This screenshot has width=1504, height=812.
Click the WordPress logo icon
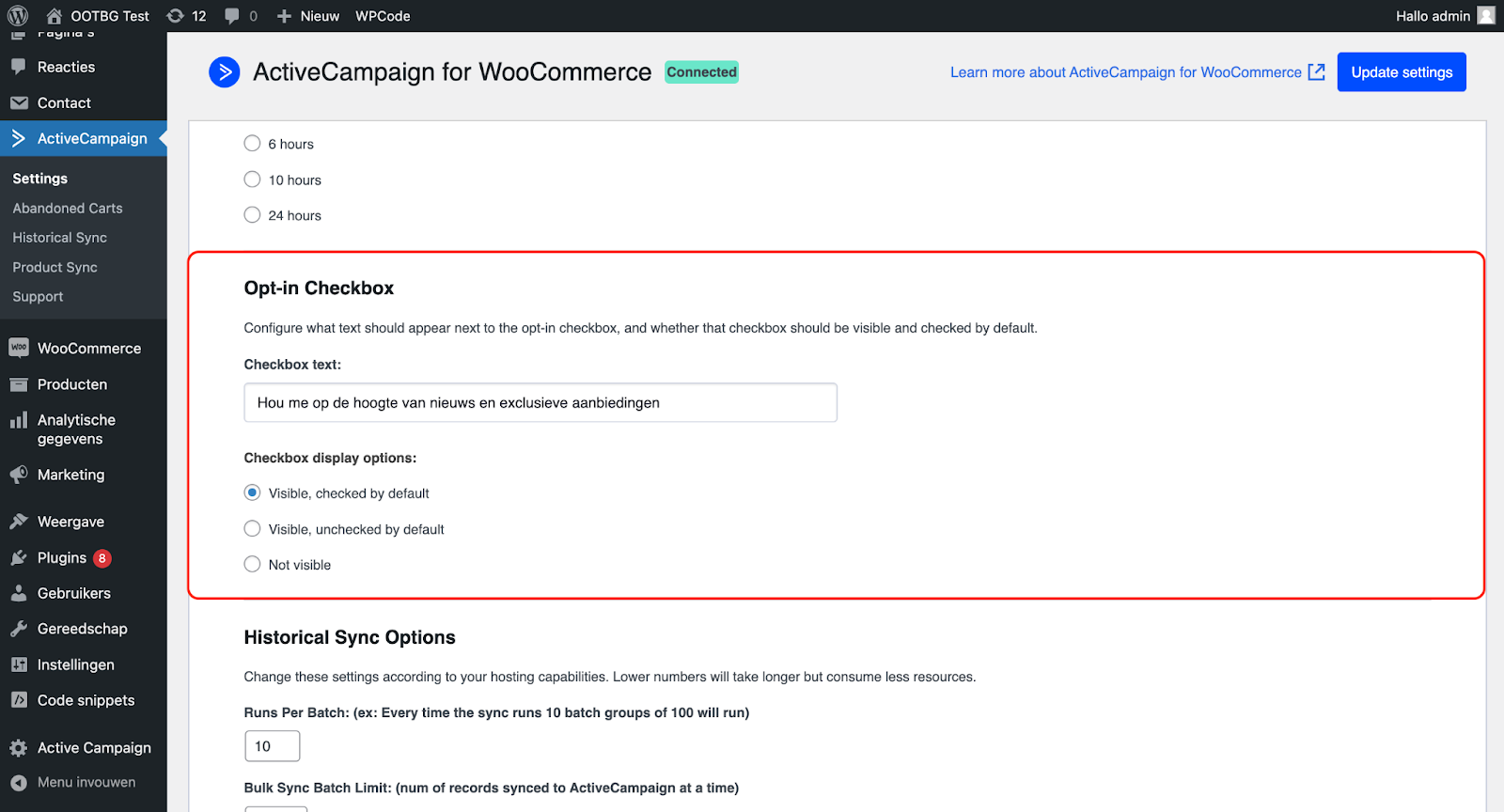(18, 16)
